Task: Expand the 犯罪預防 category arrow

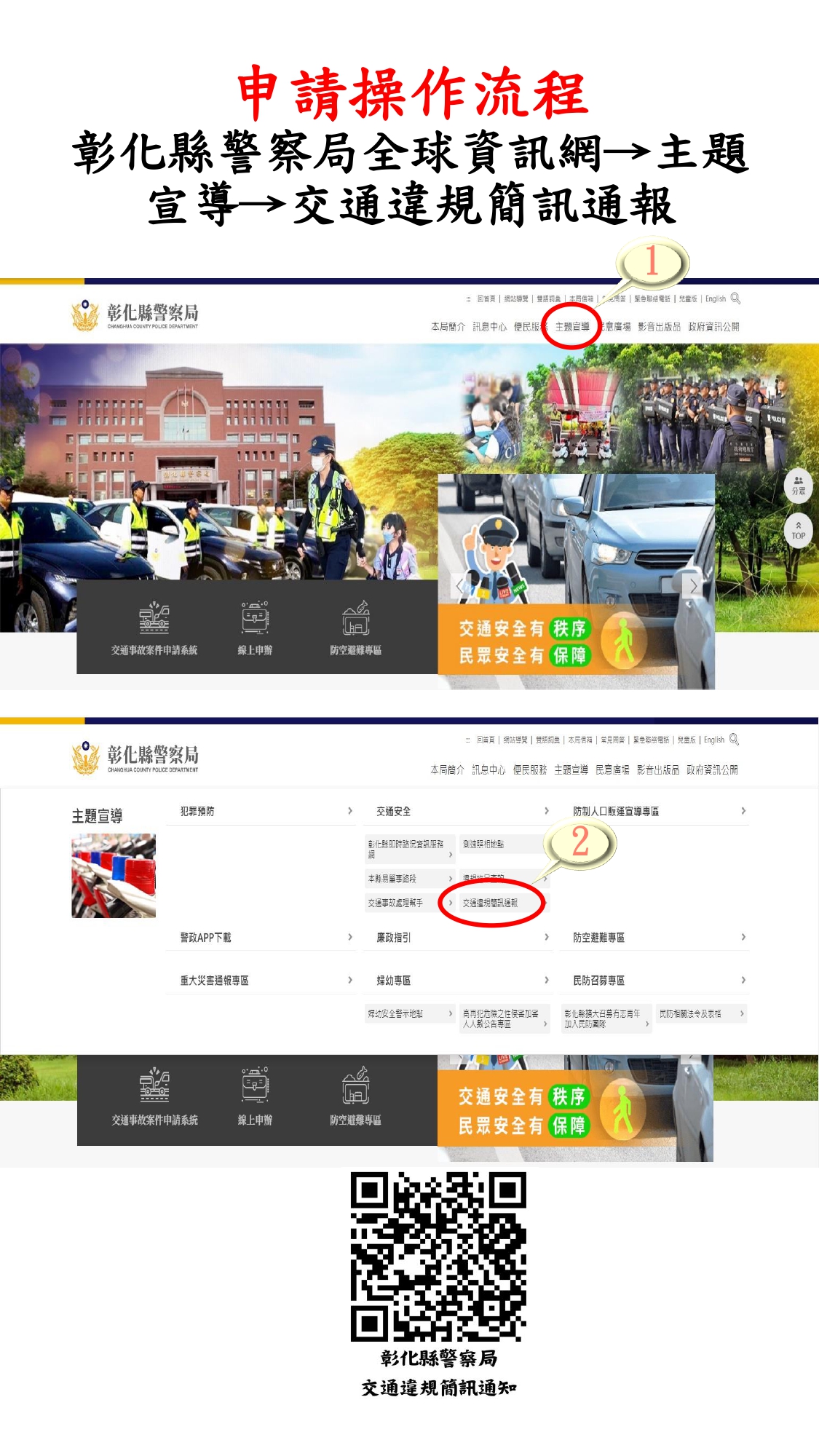Action: [350, 811]
